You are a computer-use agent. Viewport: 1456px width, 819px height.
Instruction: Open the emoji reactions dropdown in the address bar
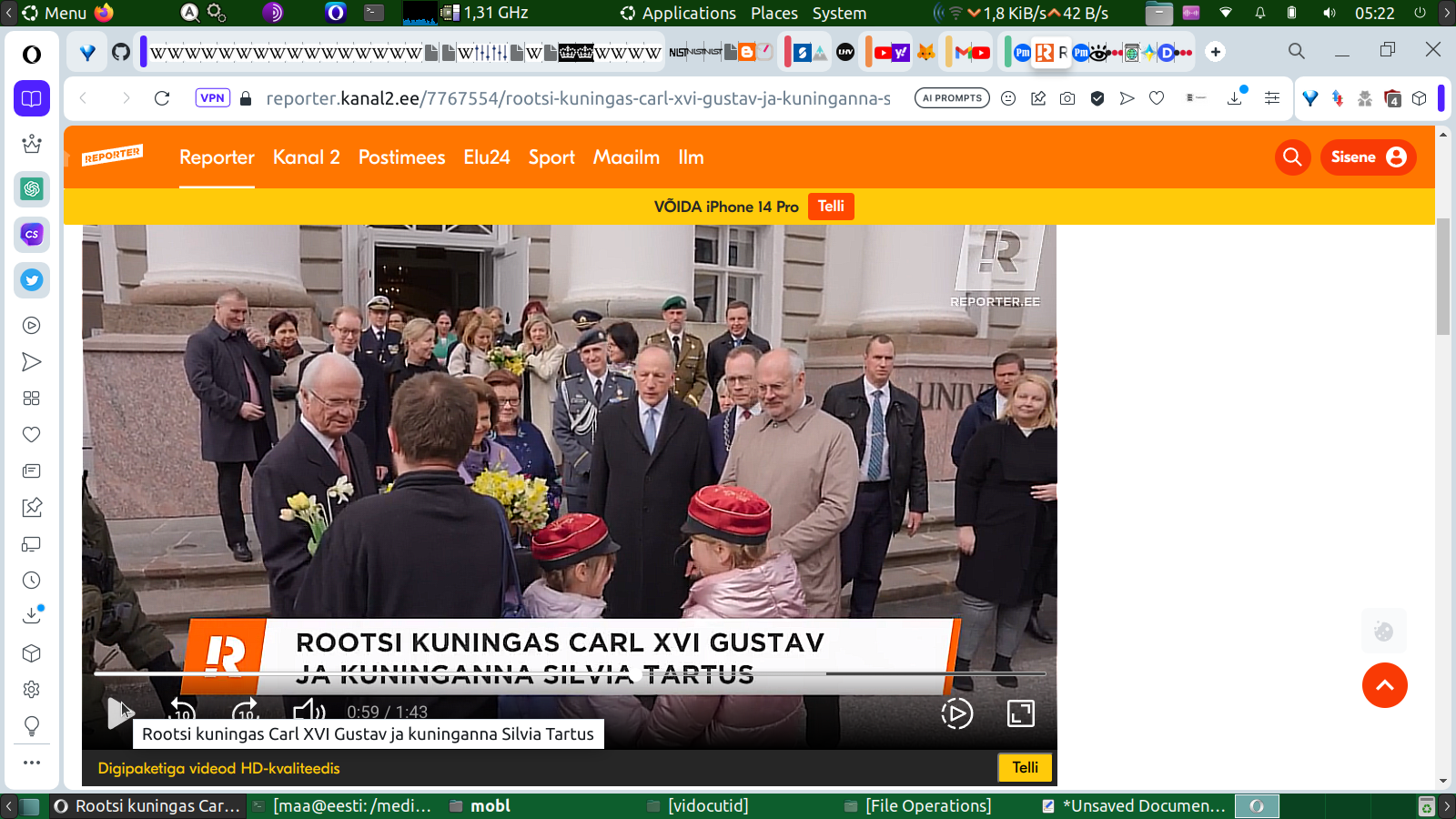pyautogui.click(x=1008, y=98)
